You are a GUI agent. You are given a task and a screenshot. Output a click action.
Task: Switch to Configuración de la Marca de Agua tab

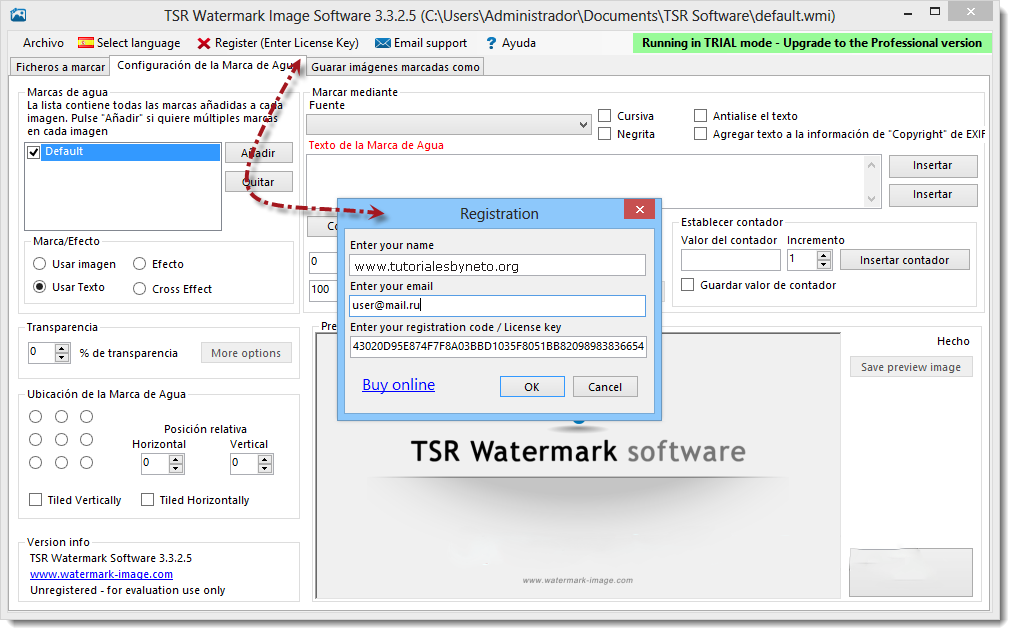[x=207, y=65]
